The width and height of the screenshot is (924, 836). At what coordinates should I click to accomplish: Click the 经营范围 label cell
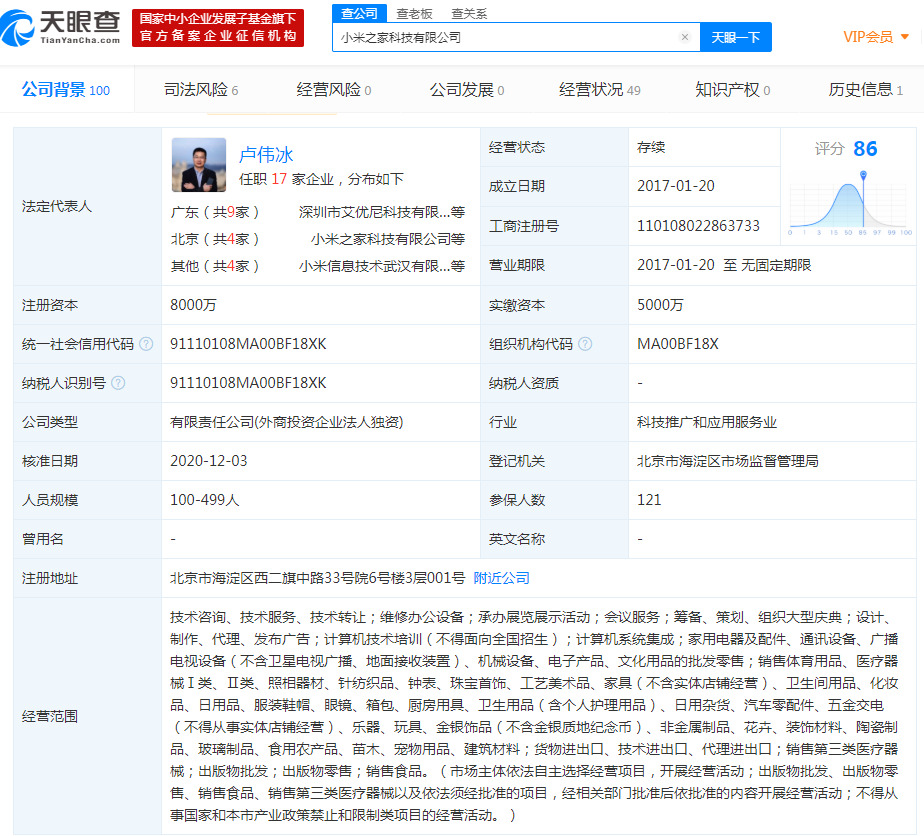point(87,716)
